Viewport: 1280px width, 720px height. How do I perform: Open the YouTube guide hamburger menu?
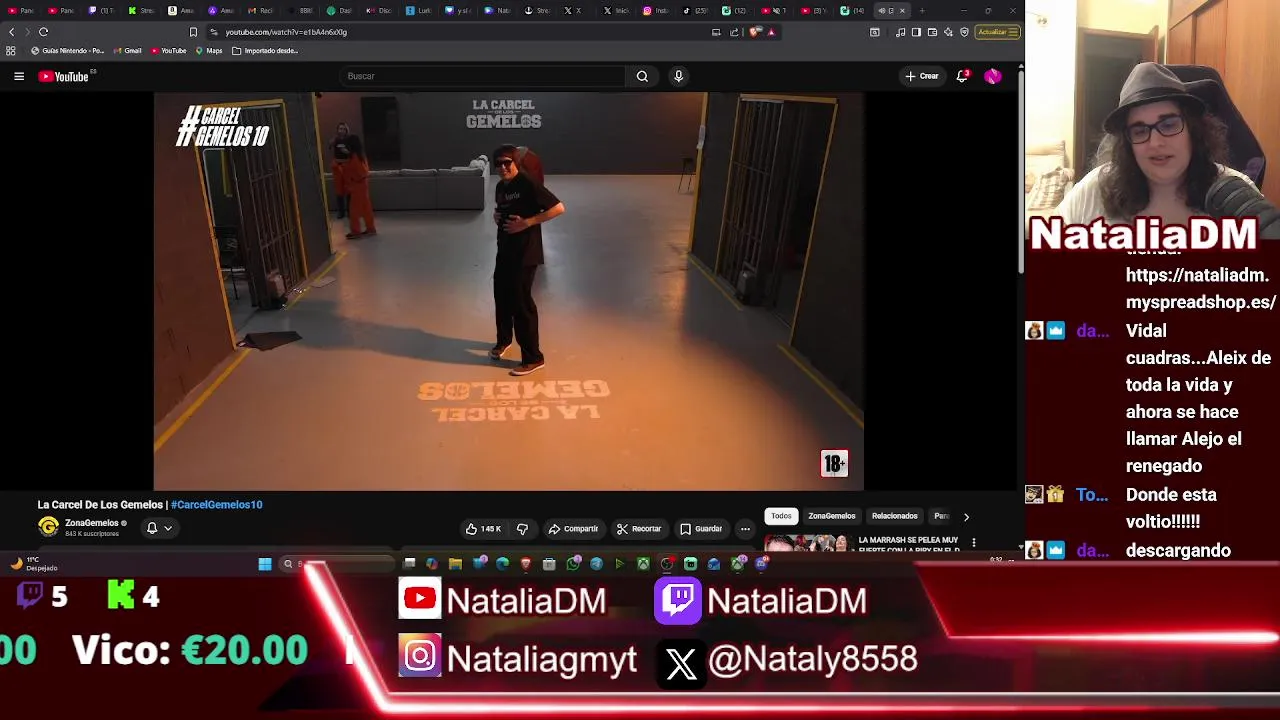pyautogui.click(x=19, y=76)
